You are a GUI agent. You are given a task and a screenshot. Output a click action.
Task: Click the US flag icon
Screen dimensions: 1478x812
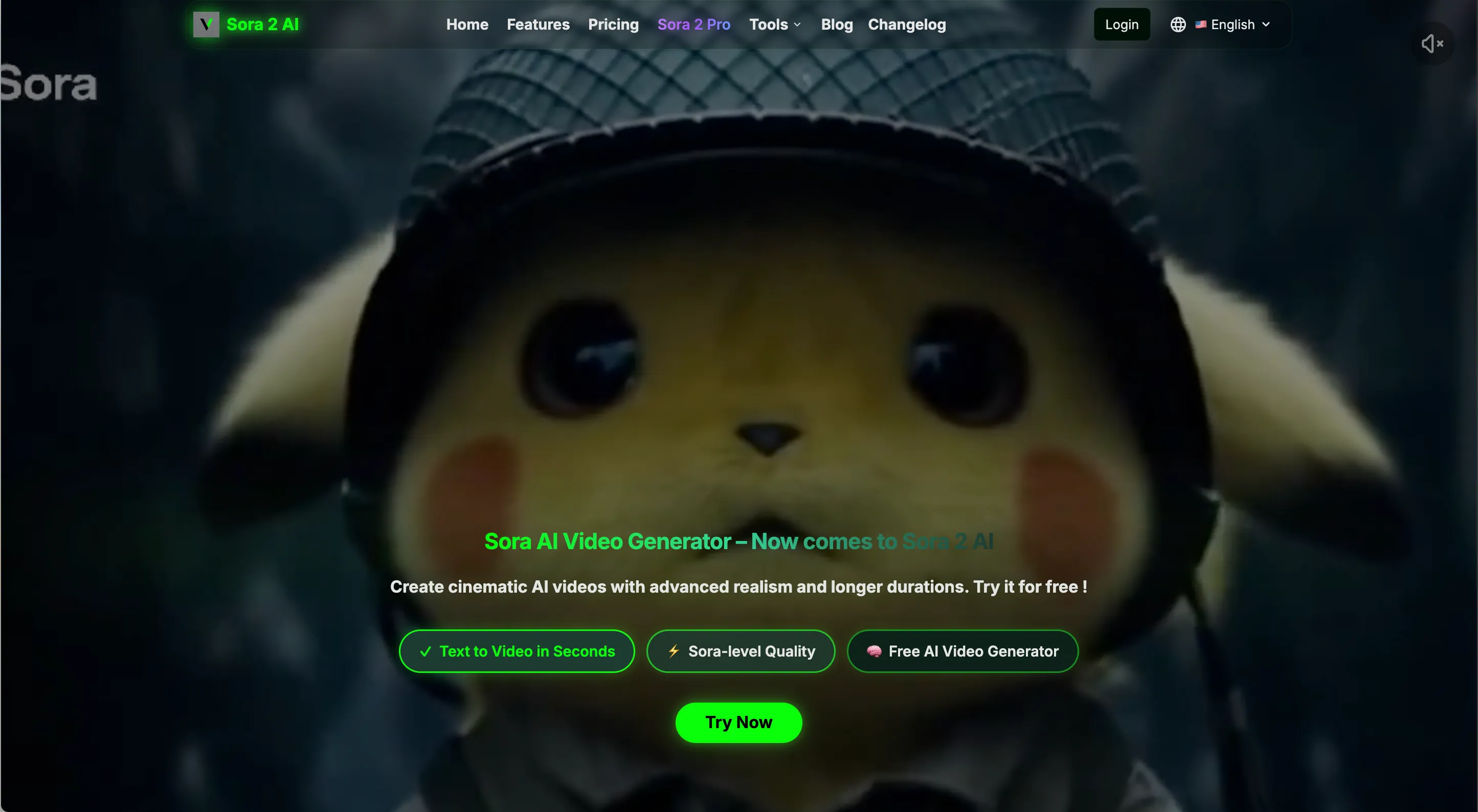pyautogui.click(x=1200, y=25)
